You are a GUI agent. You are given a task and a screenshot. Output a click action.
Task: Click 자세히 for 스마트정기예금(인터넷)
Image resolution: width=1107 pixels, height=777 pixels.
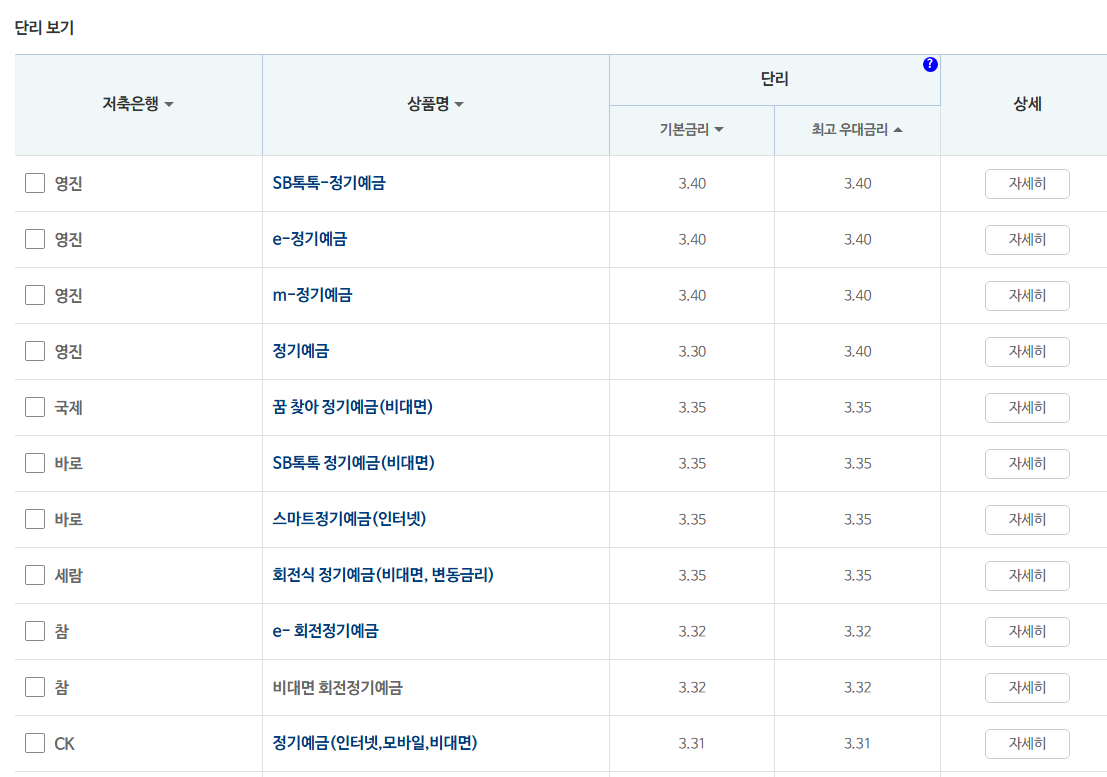[x=1027, y=519]
